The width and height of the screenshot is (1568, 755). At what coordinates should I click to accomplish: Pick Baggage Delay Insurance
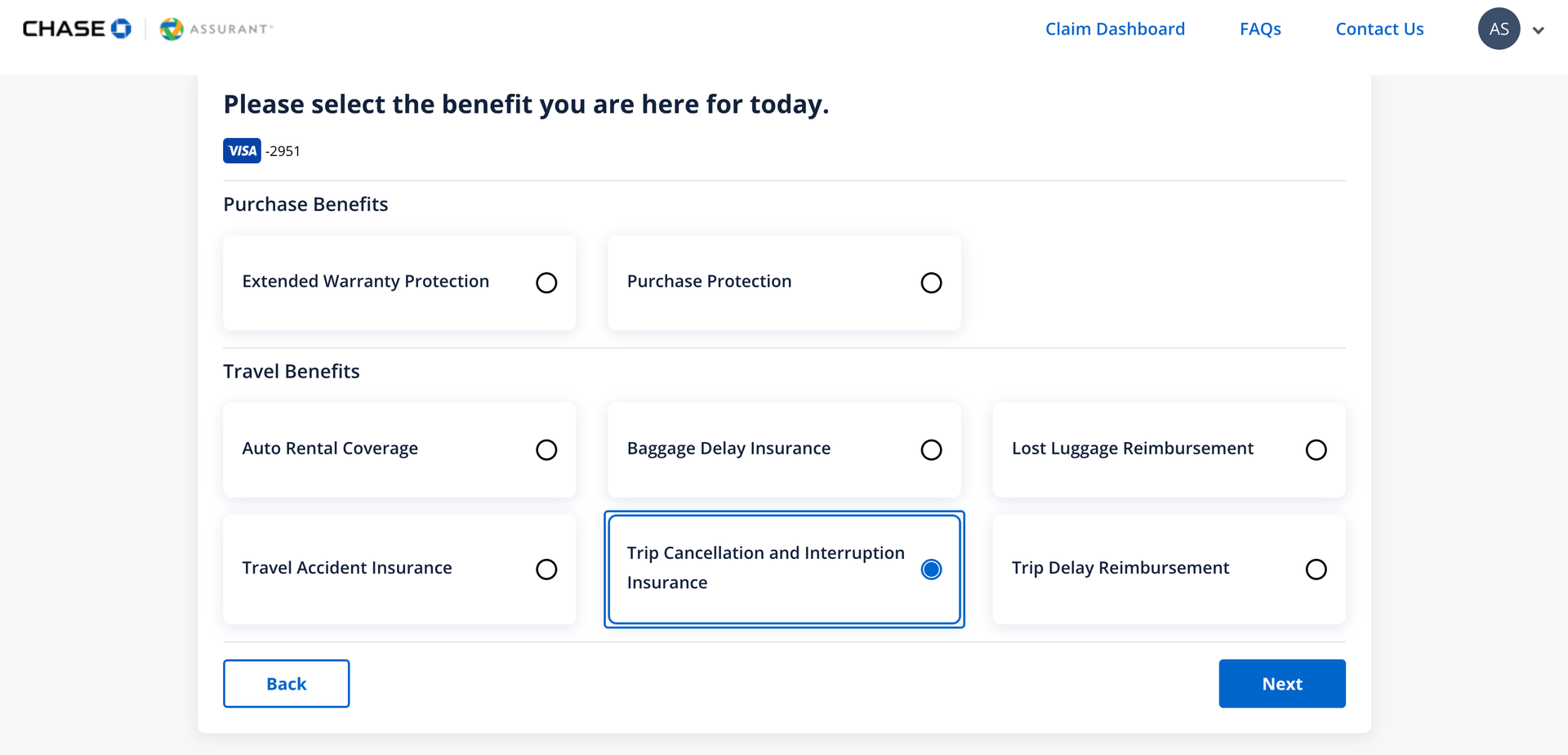point(931,449)
